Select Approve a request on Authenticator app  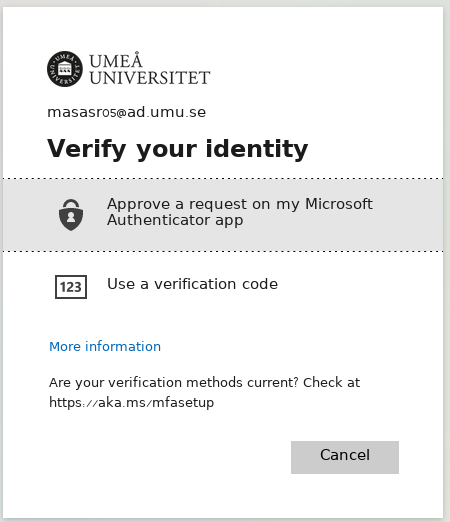[223, 215]
